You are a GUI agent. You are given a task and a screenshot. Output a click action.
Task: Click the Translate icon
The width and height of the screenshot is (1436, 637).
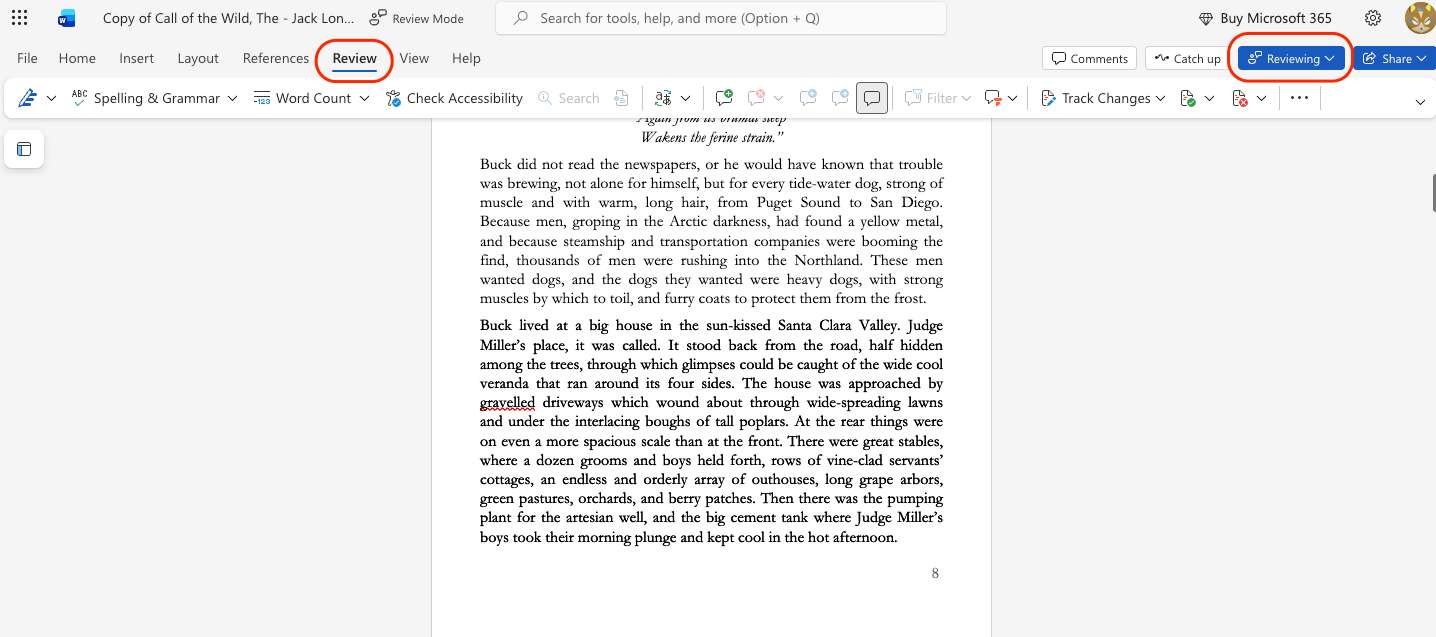(662, 98)
